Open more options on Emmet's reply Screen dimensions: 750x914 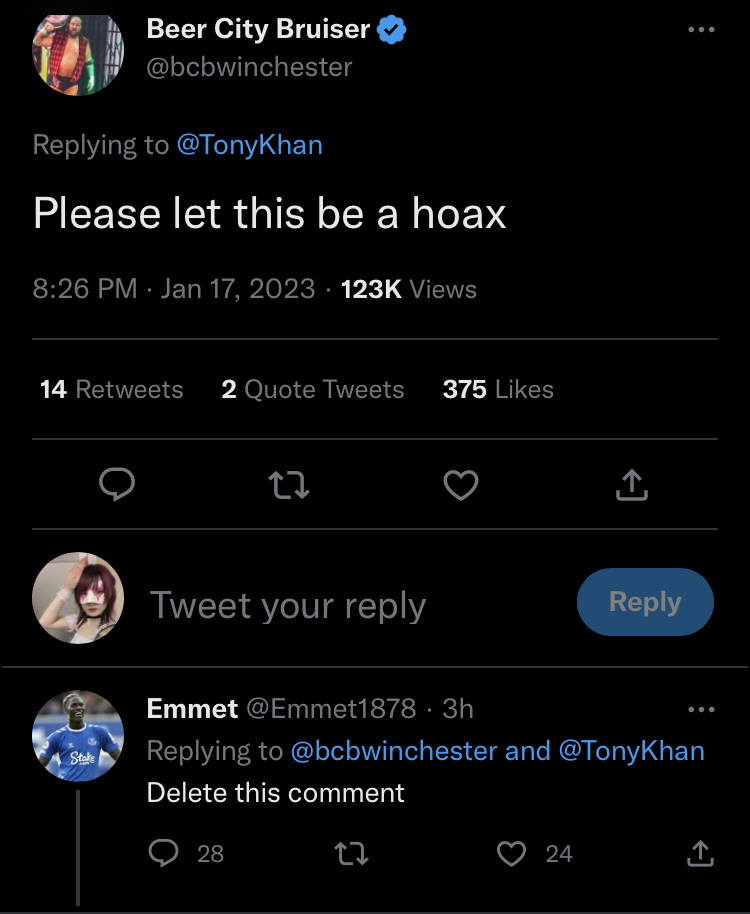[701, 709]
